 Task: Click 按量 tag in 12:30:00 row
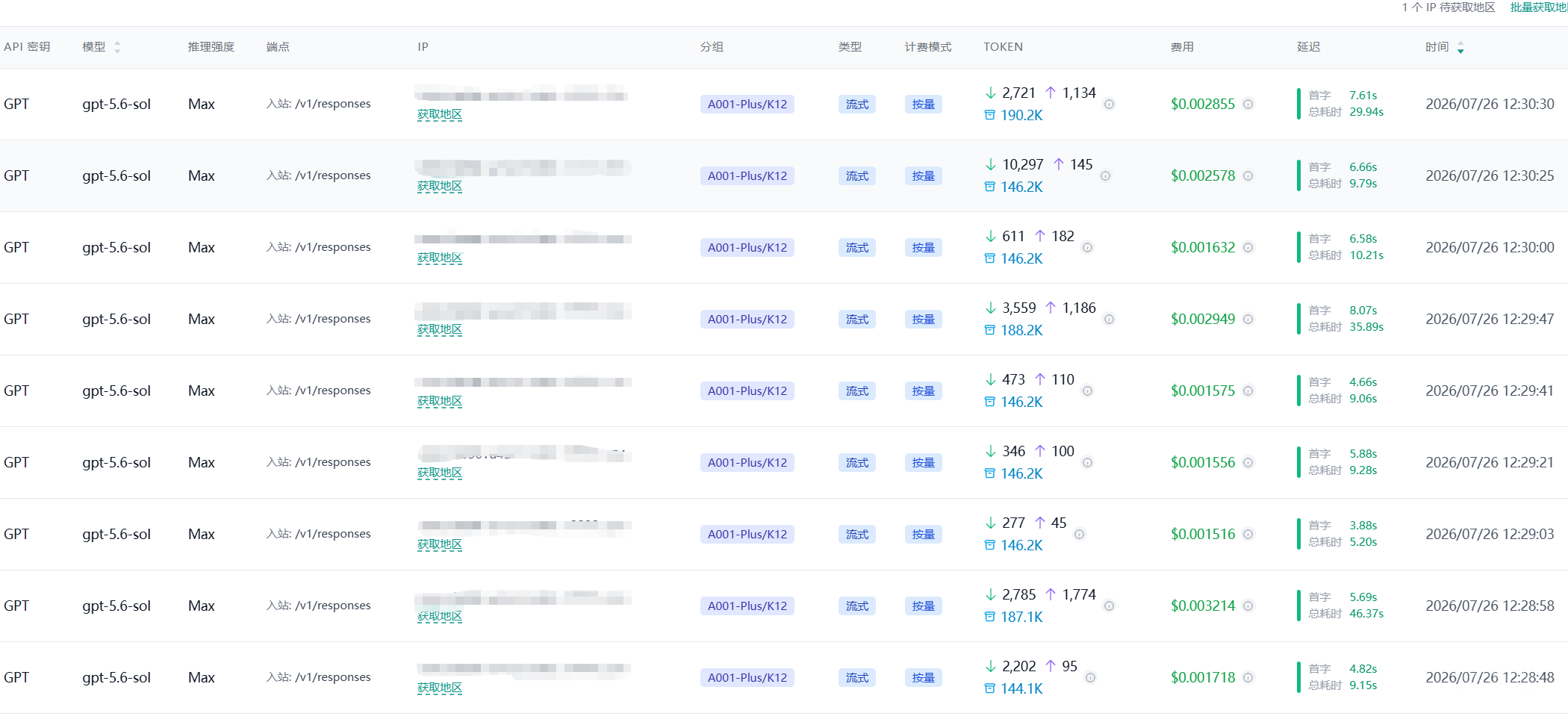[x=924, y=248]
